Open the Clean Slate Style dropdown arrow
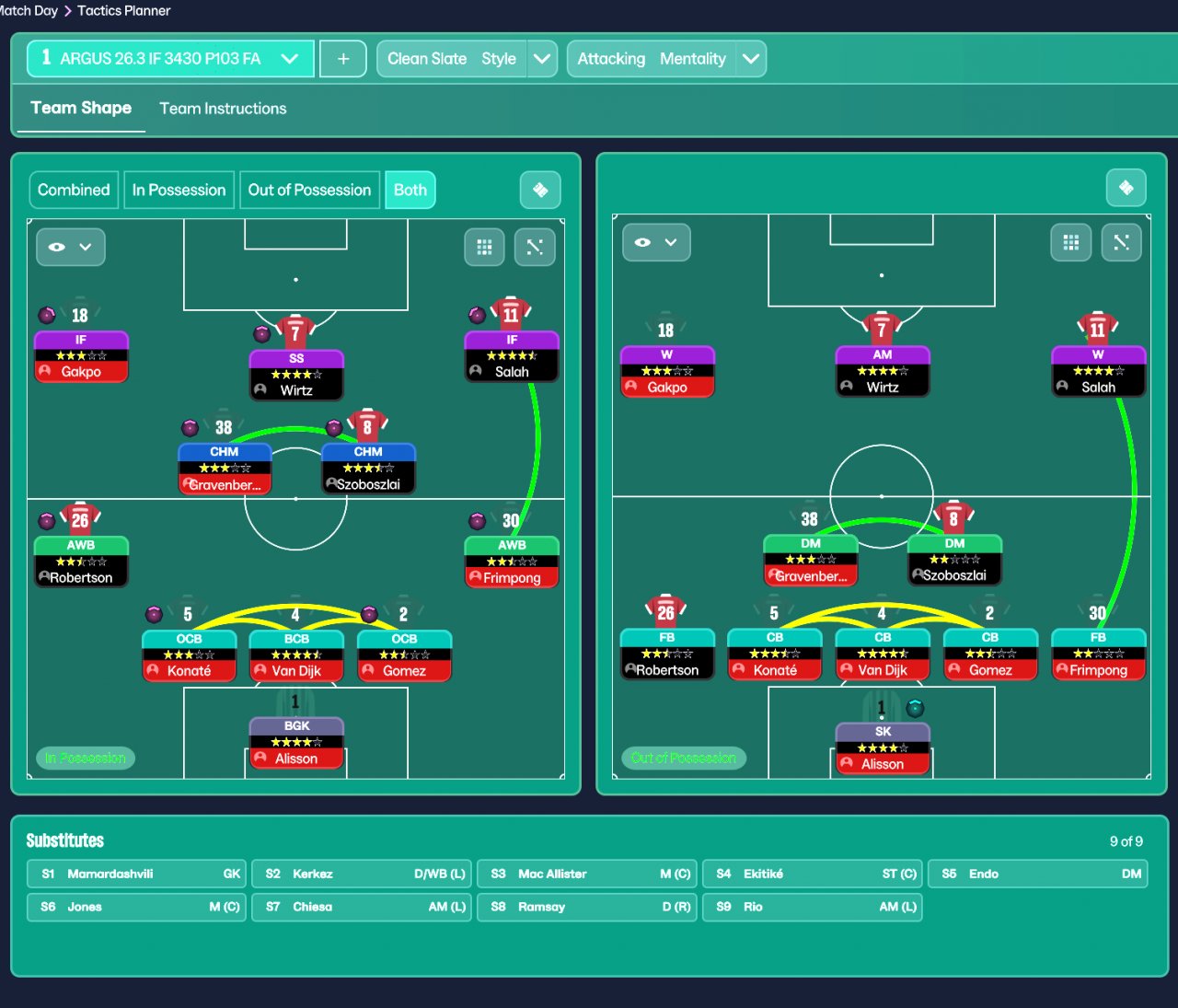 (542, 59)
